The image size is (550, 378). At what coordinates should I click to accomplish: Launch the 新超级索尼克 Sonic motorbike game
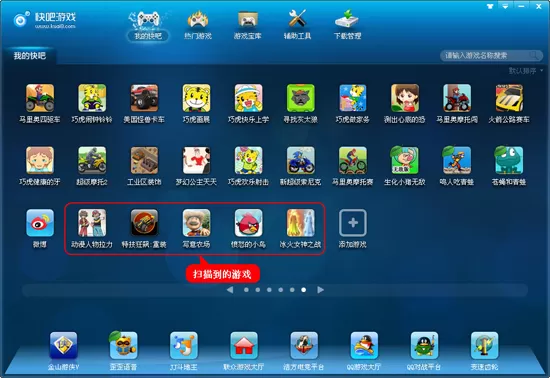(301, 161)
